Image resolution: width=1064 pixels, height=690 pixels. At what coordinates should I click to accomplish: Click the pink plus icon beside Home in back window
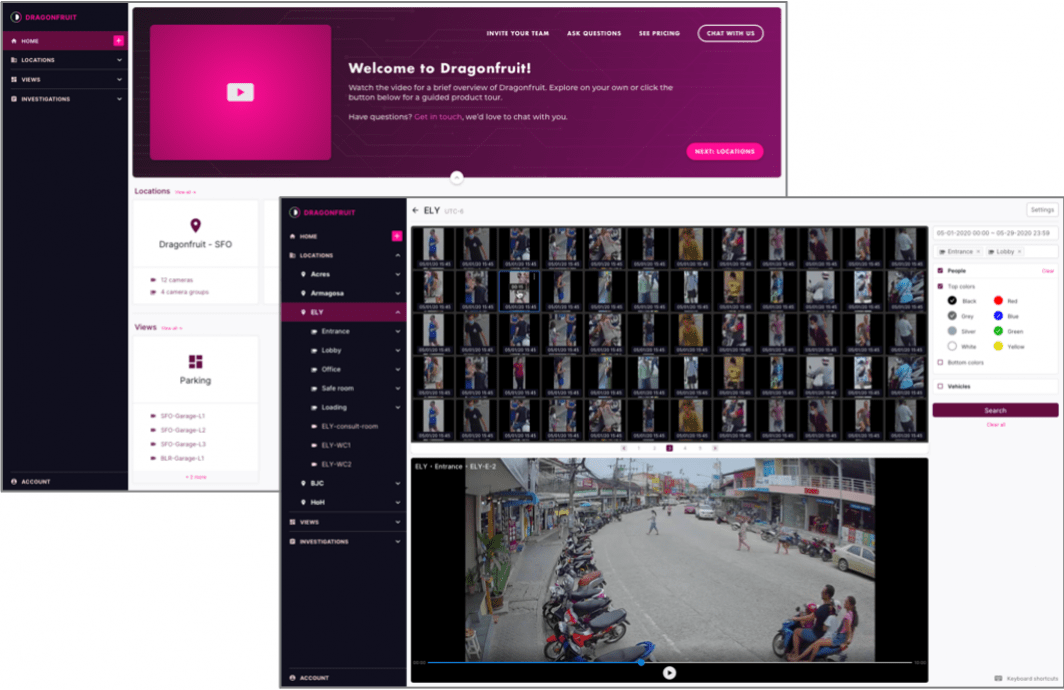tap(119, 41)
